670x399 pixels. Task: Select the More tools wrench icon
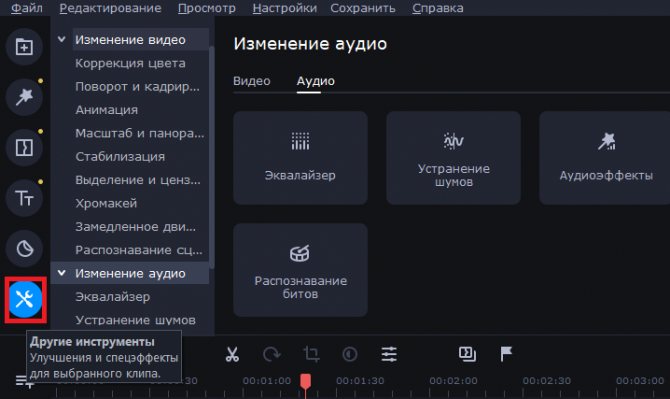[x=25, y=299]
